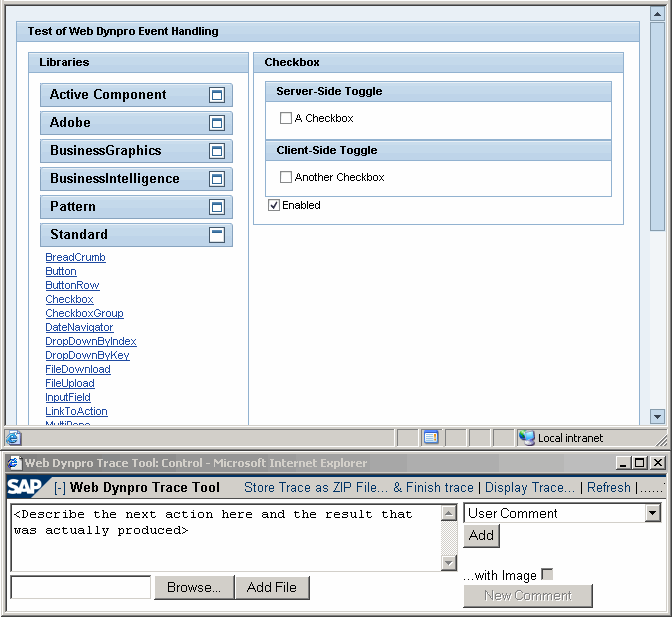Open the LinkToAction link
This screenshot has width=672, height=617.
tap(76, 411)
